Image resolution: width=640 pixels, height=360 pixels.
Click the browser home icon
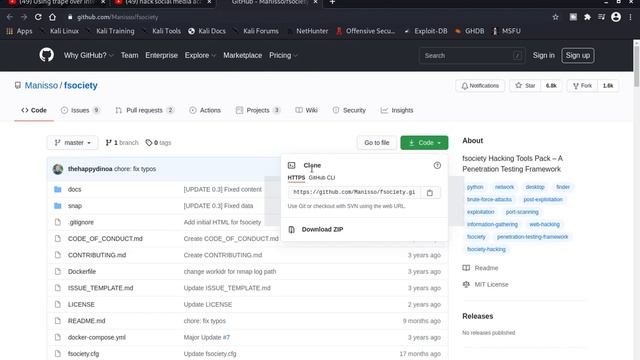(52, 17)
